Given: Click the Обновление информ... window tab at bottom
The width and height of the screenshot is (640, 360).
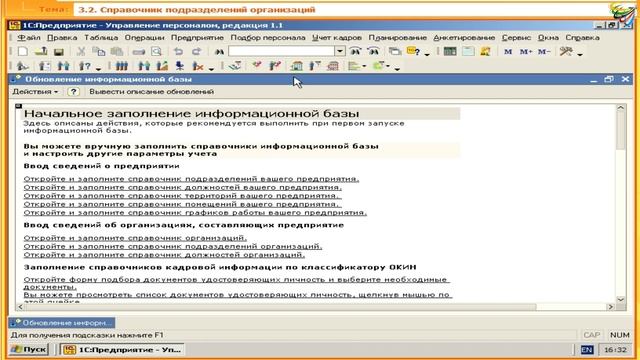Looking at the screenshot, I should pos(62,323).
